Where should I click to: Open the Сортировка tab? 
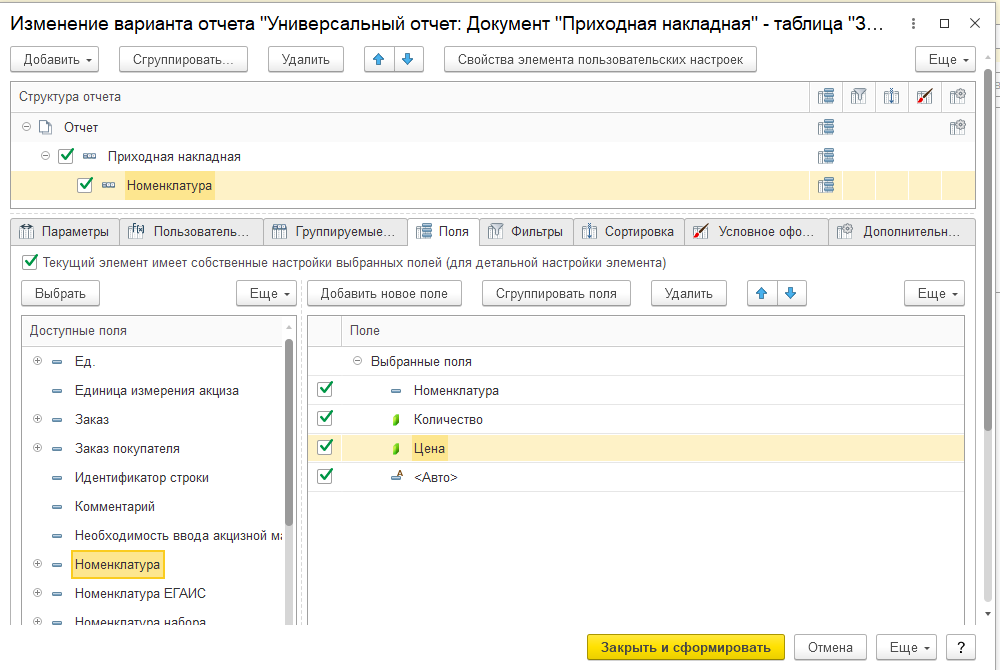point(630,232)
